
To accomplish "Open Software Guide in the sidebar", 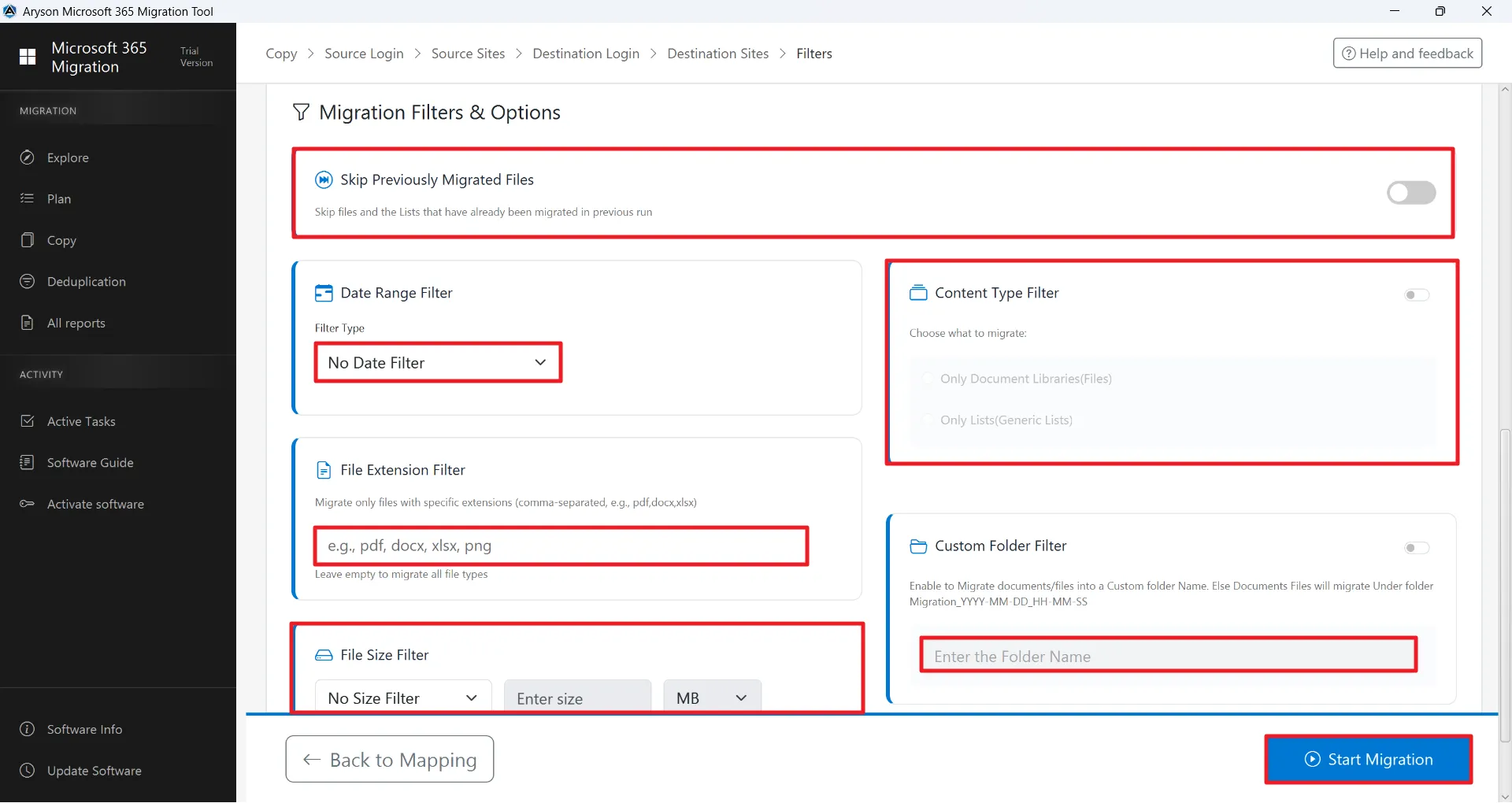I will click(90, 463).
